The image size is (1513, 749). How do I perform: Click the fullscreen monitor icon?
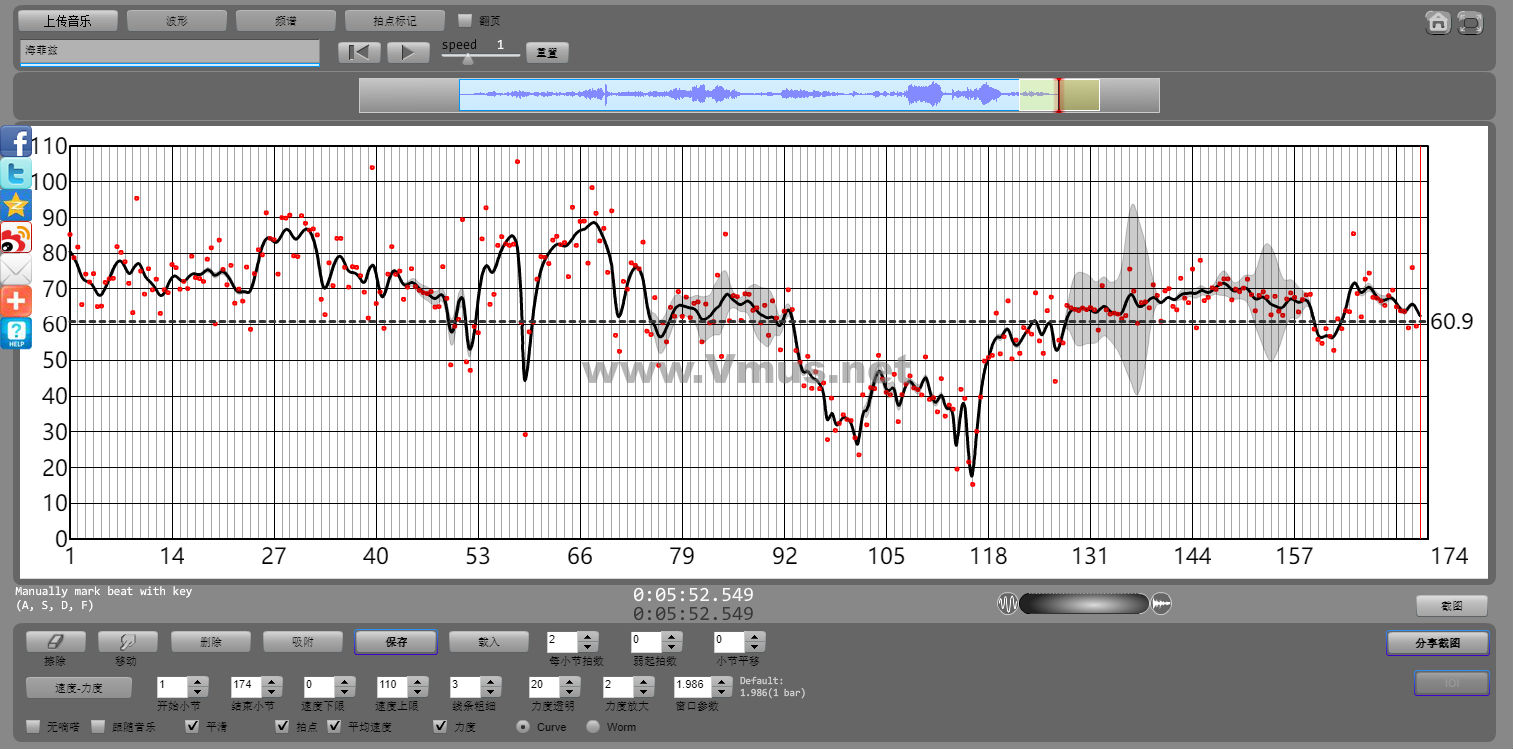coord(1470,22)
